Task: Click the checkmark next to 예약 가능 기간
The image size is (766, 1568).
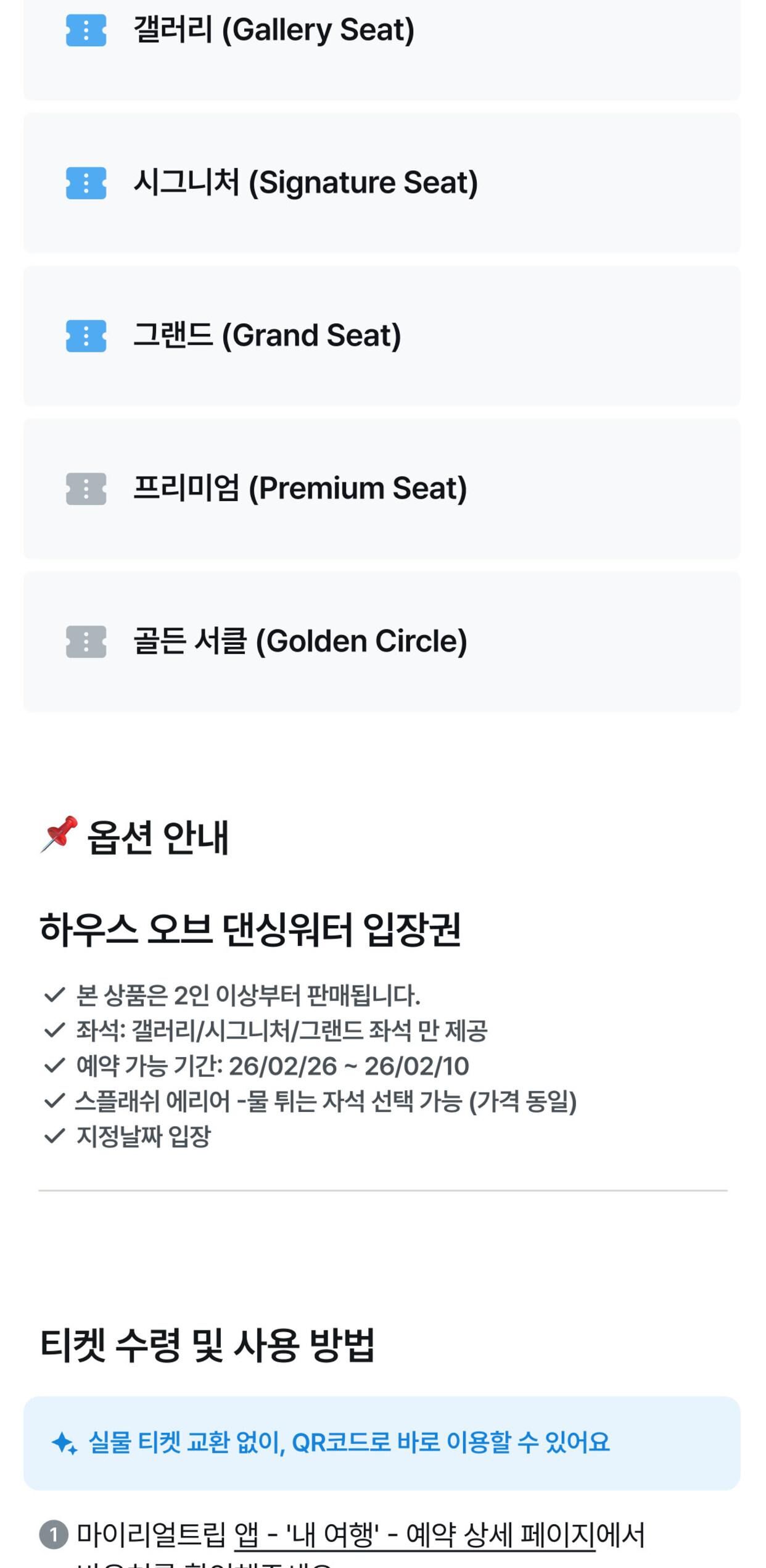Action: (x=55, y=1066)
